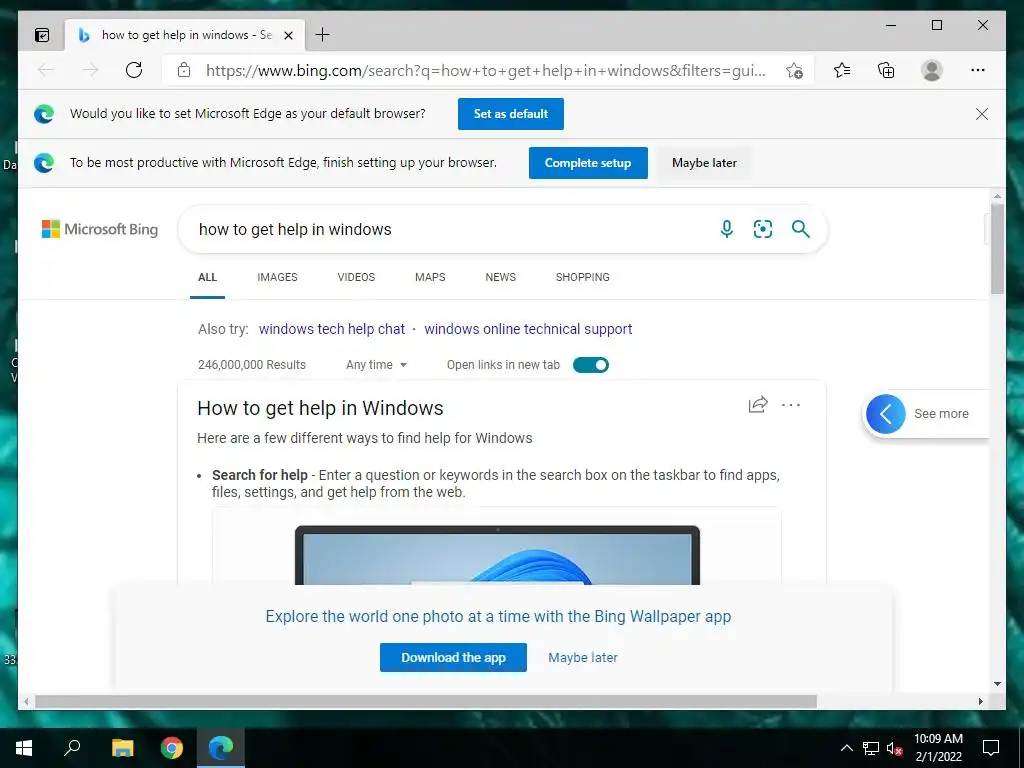
Task: Click the scroll down arrow
Action: click(x=997, y=684)
